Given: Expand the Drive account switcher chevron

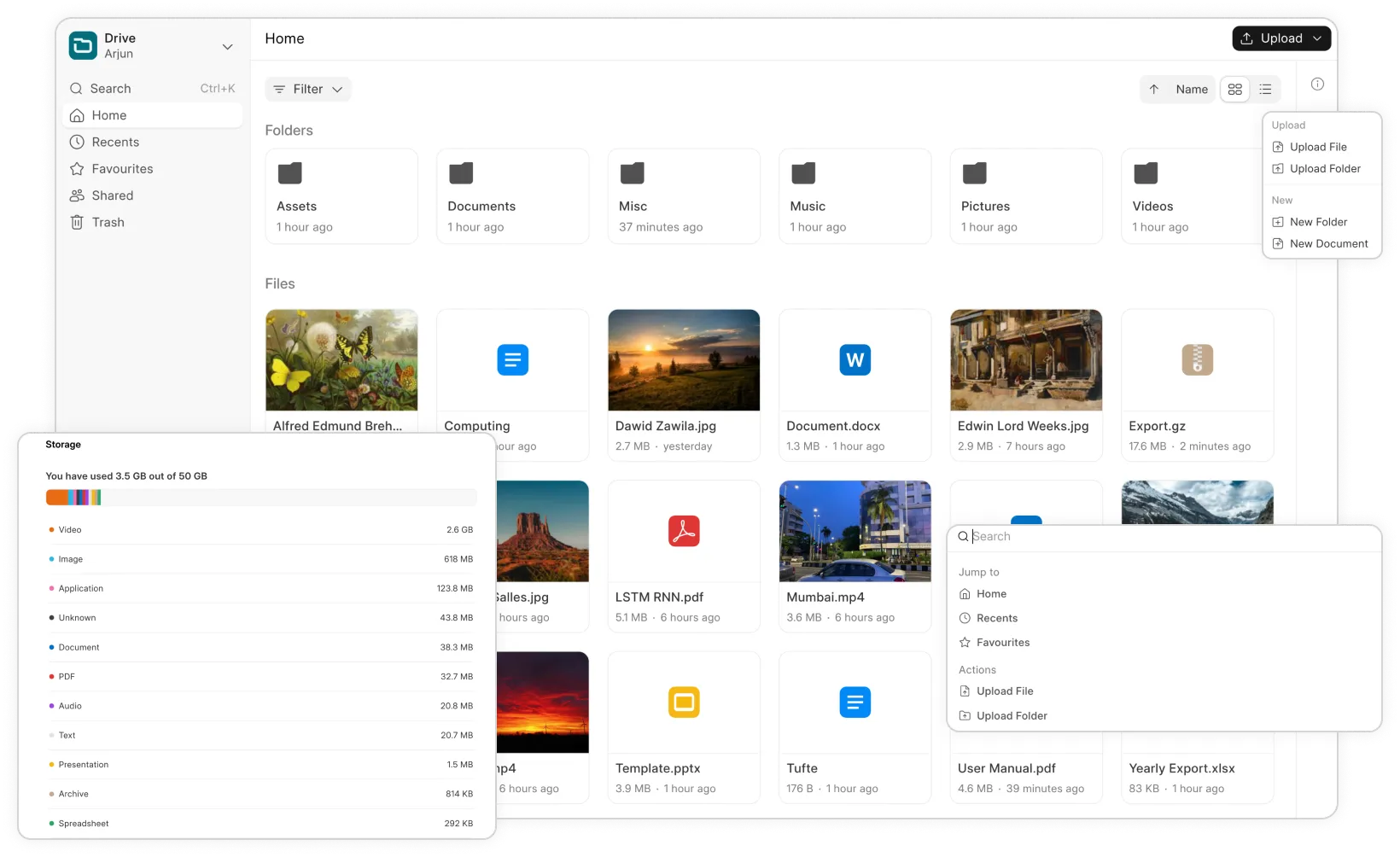Looking at the screenshot, I should click(227, 47).
